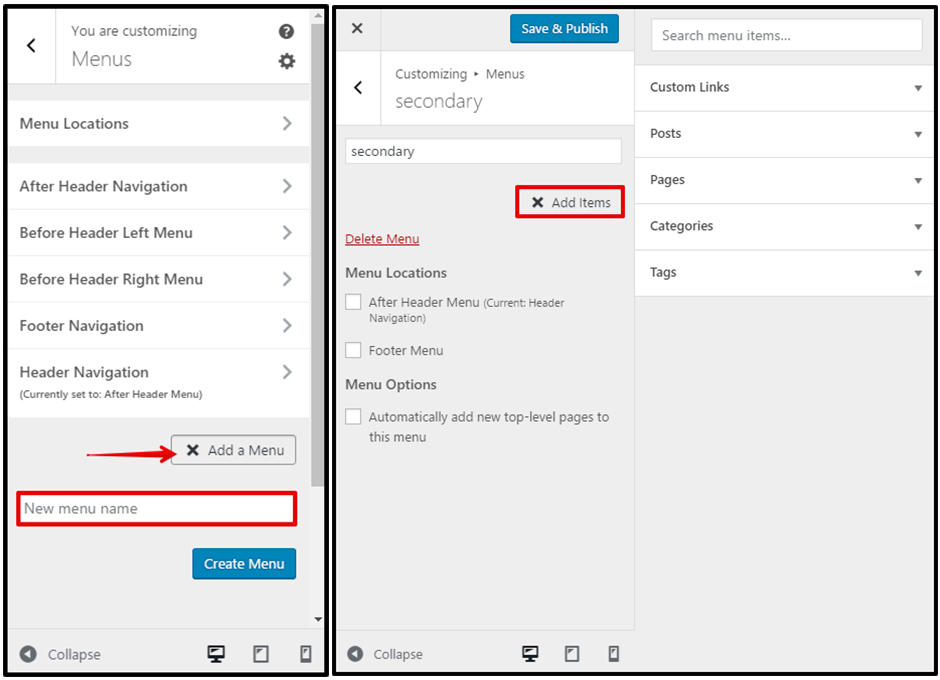Click Save & Publish button
This screenshot has width=940, height=680.
(564, 28)
